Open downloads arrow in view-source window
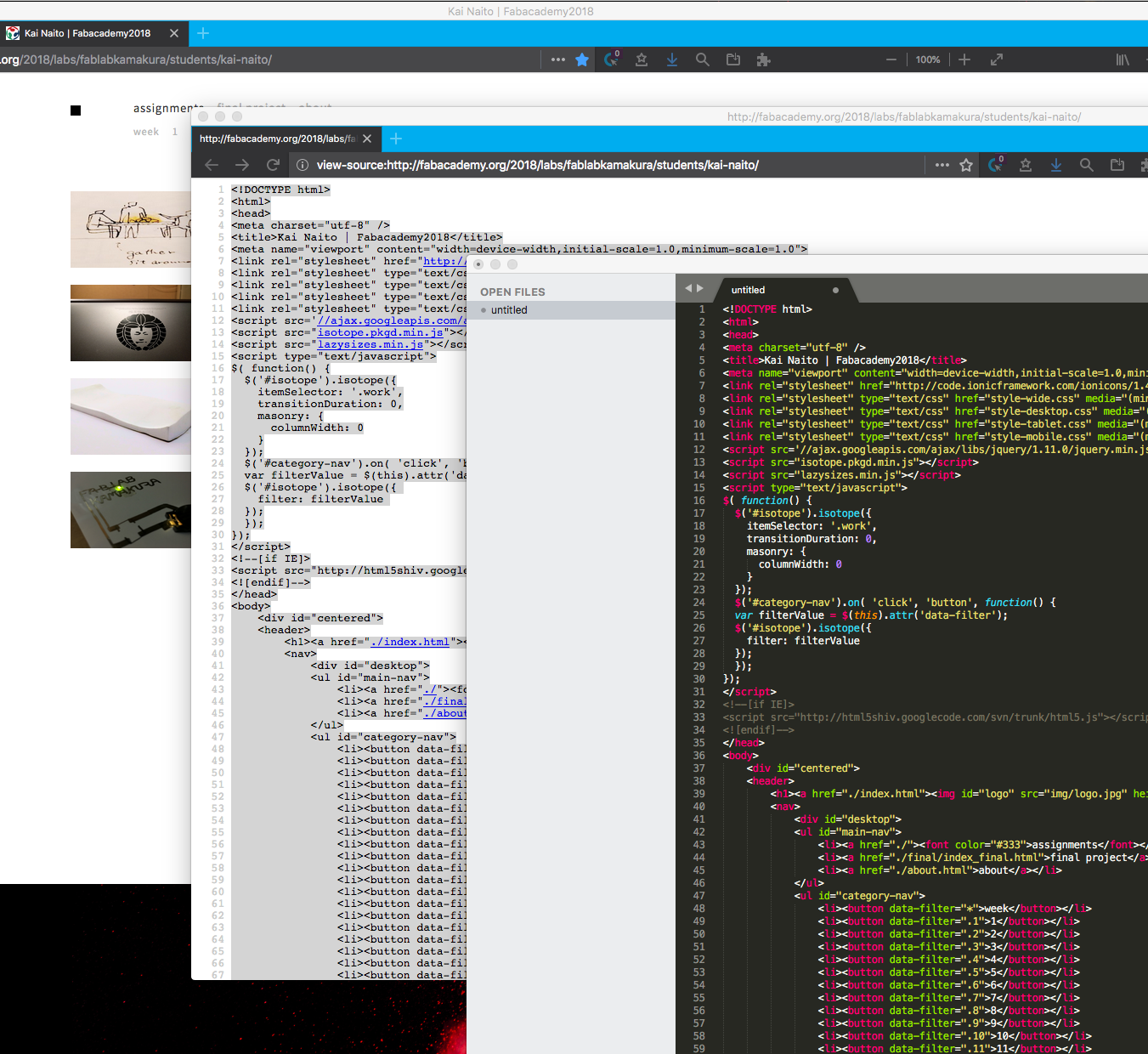 point(1056,165)
